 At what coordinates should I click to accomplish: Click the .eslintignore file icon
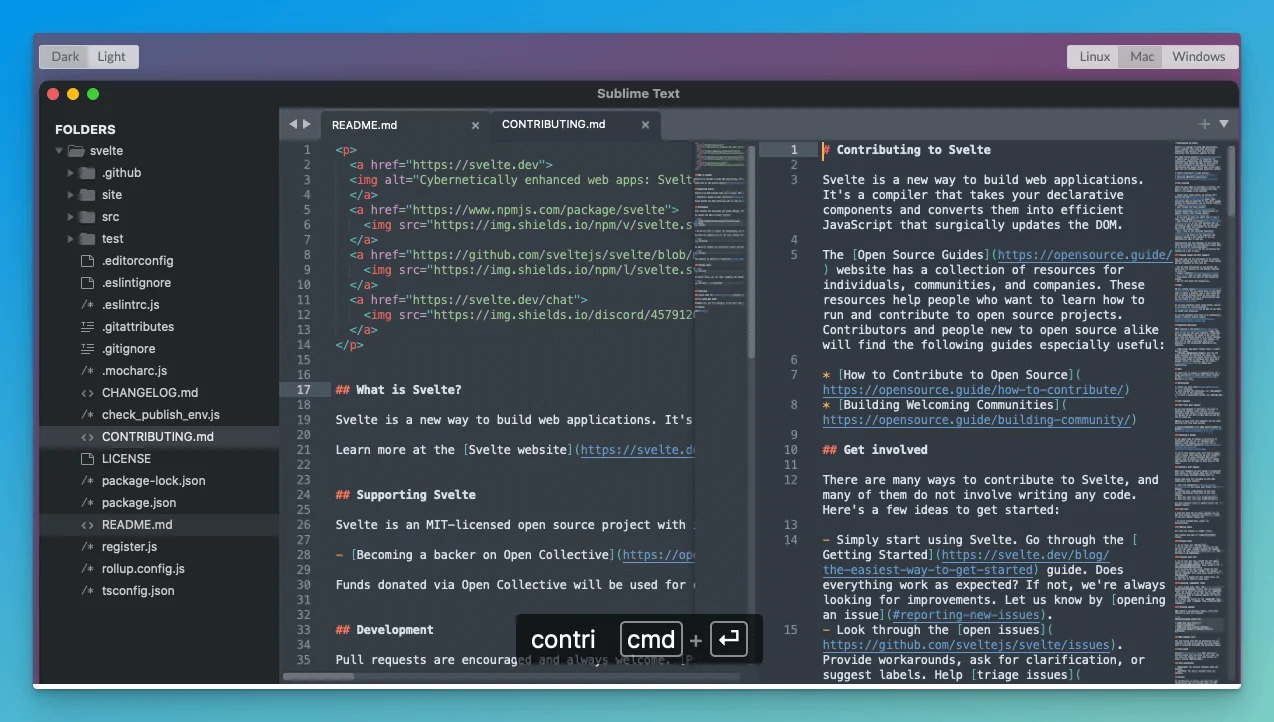[87, 283]
